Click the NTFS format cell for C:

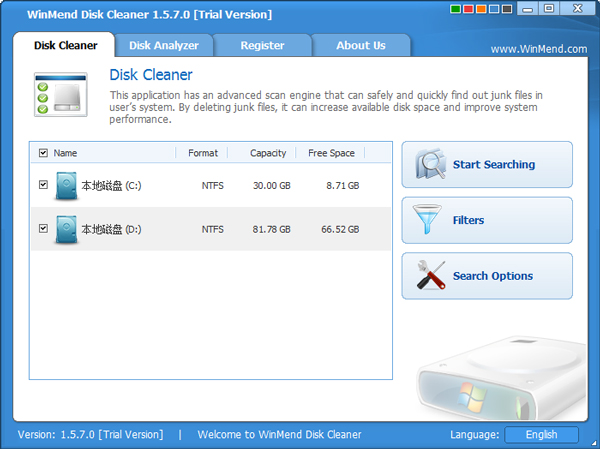pyautogui.click(x=213, y=186)
